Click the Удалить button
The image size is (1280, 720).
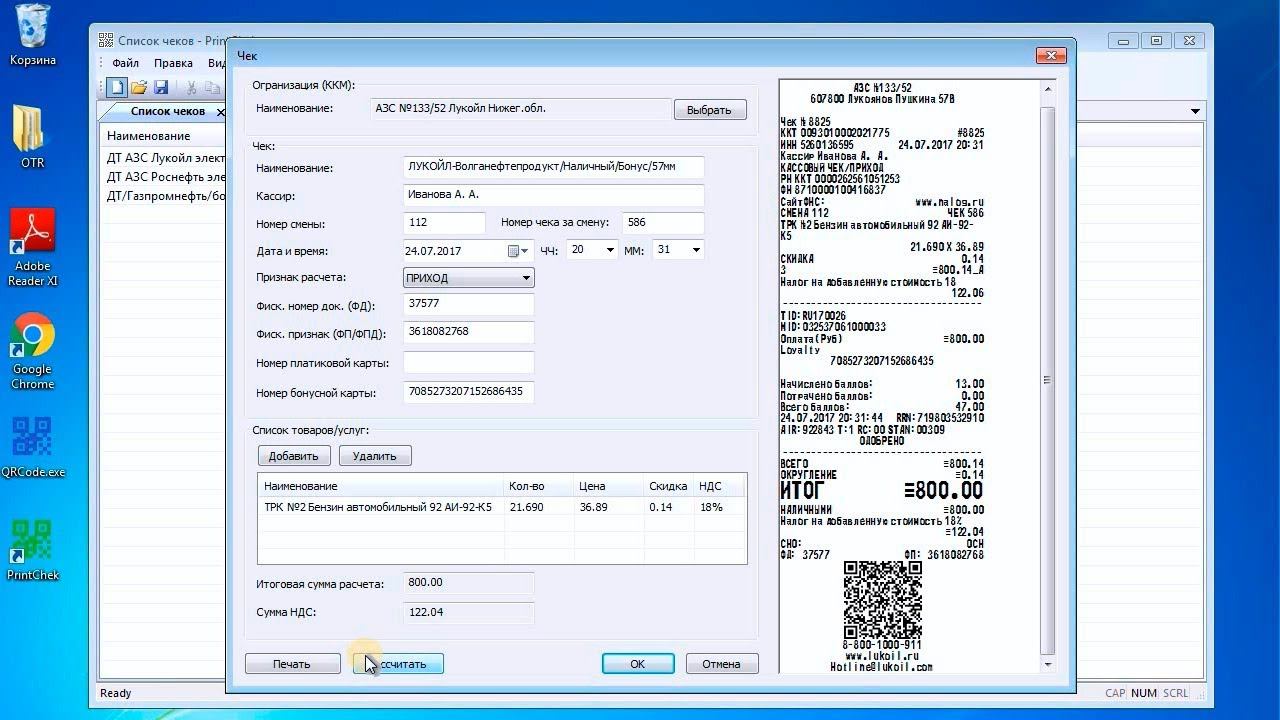tap(375, 456)
